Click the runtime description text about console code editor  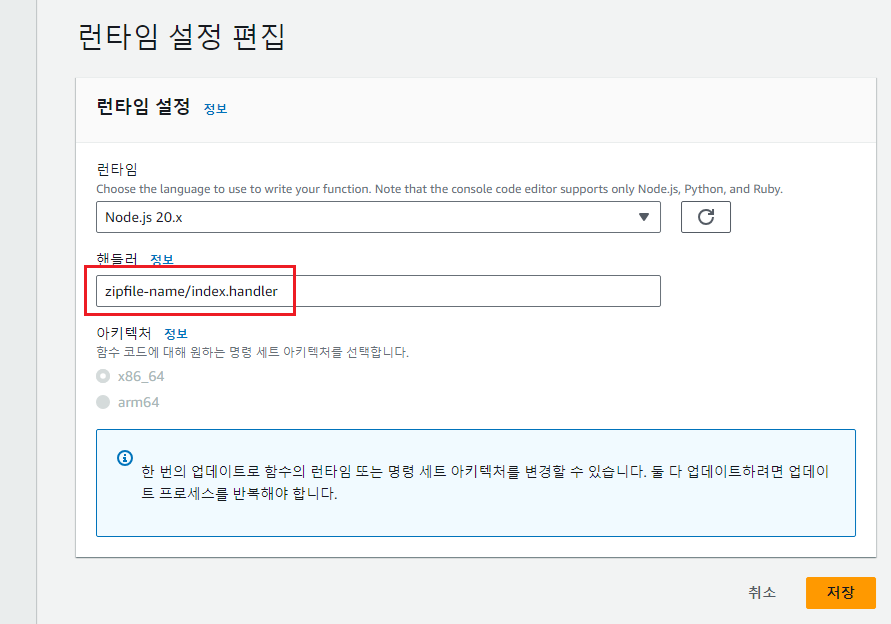click(439, 189)
